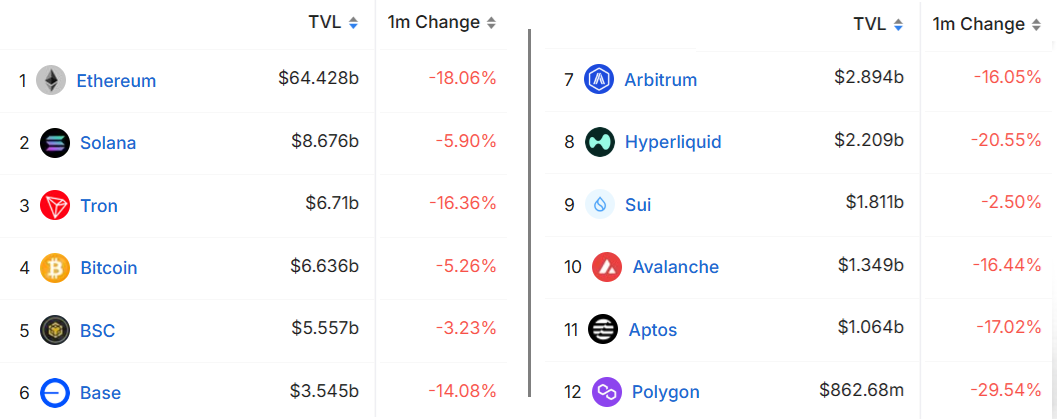The image size is (1057, 419).
Task: Click the Polygon chain logo icon
Action: click(x=606, y=392)
